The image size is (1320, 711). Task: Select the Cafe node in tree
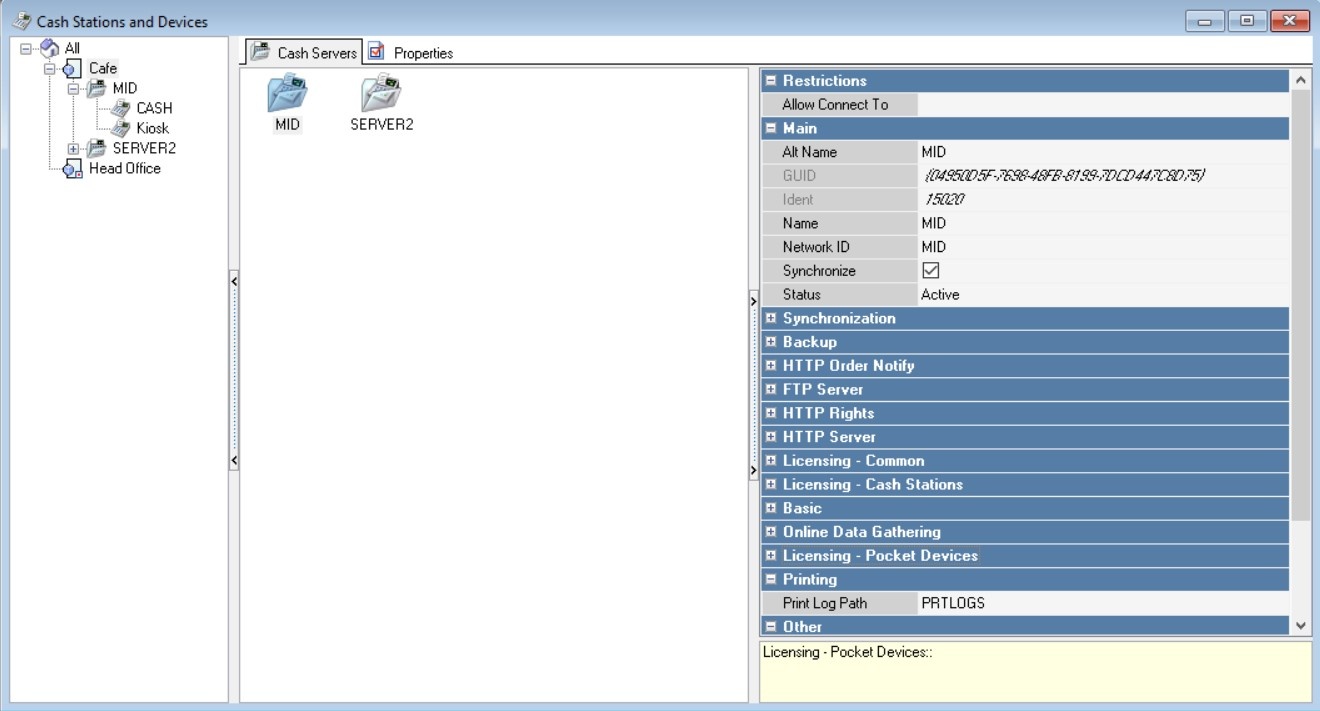click(x=102, y=68)
